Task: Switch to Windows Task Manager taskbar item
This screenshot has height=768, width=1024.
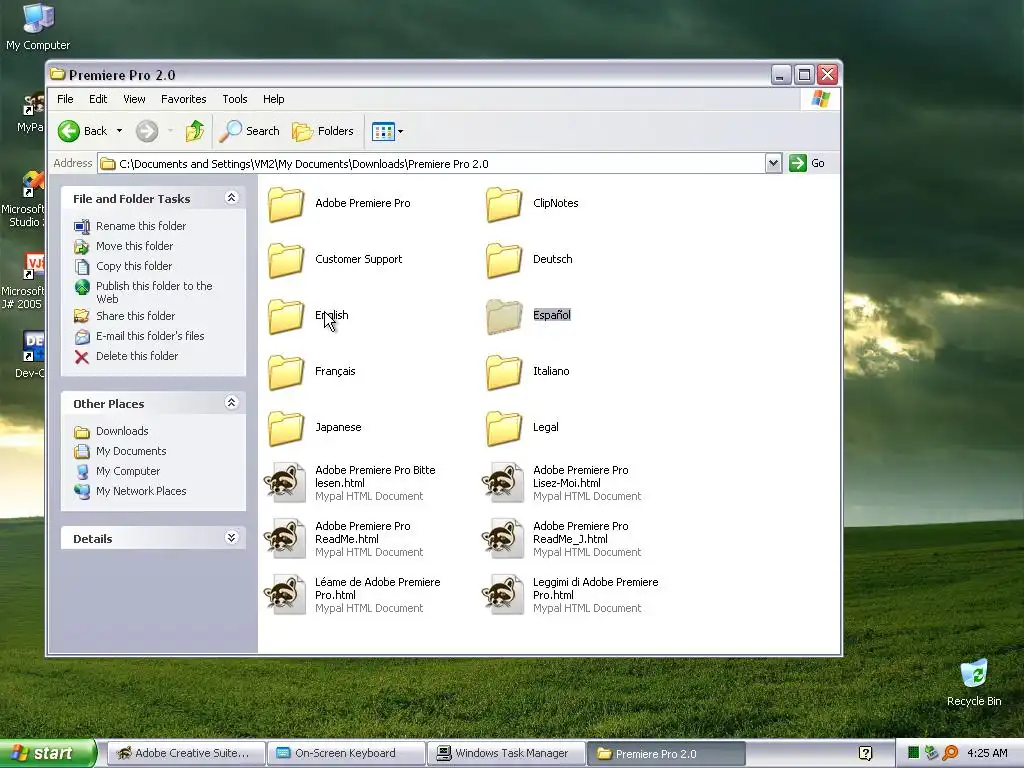Action: click(x=506, y=753)
